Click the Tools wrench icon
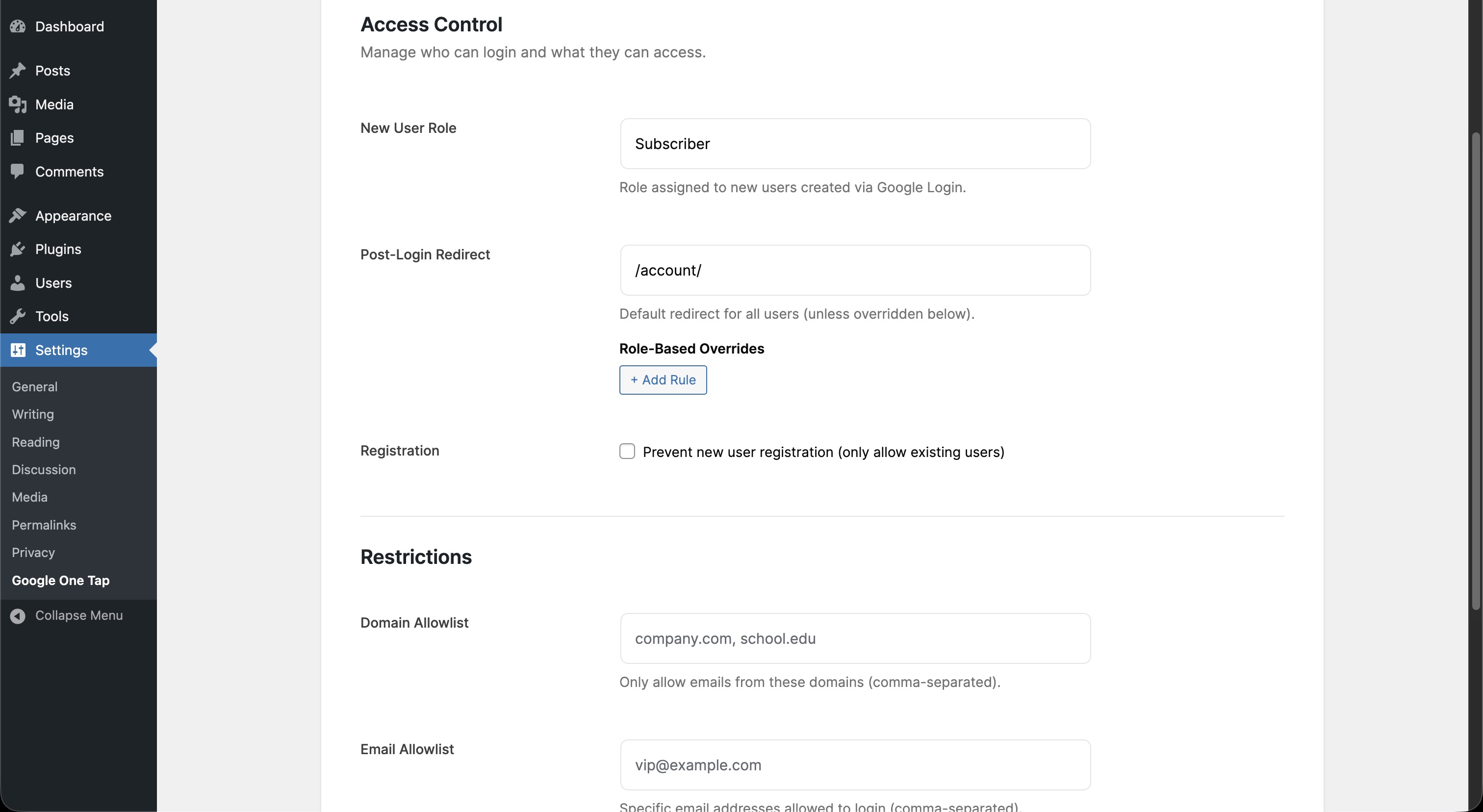1483x812 pixels. [x=18, y=316]
